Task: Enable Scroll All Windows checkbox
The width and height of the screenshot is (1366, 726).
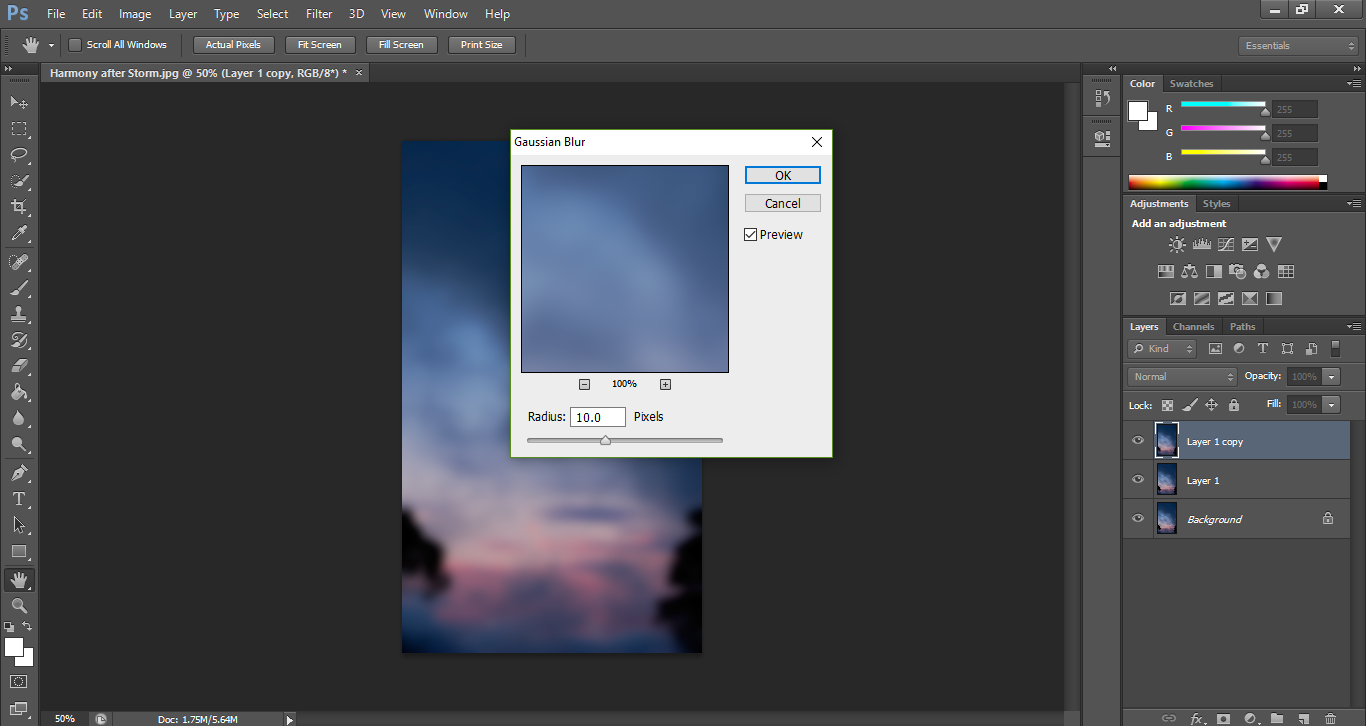Action: click(75, 45)
